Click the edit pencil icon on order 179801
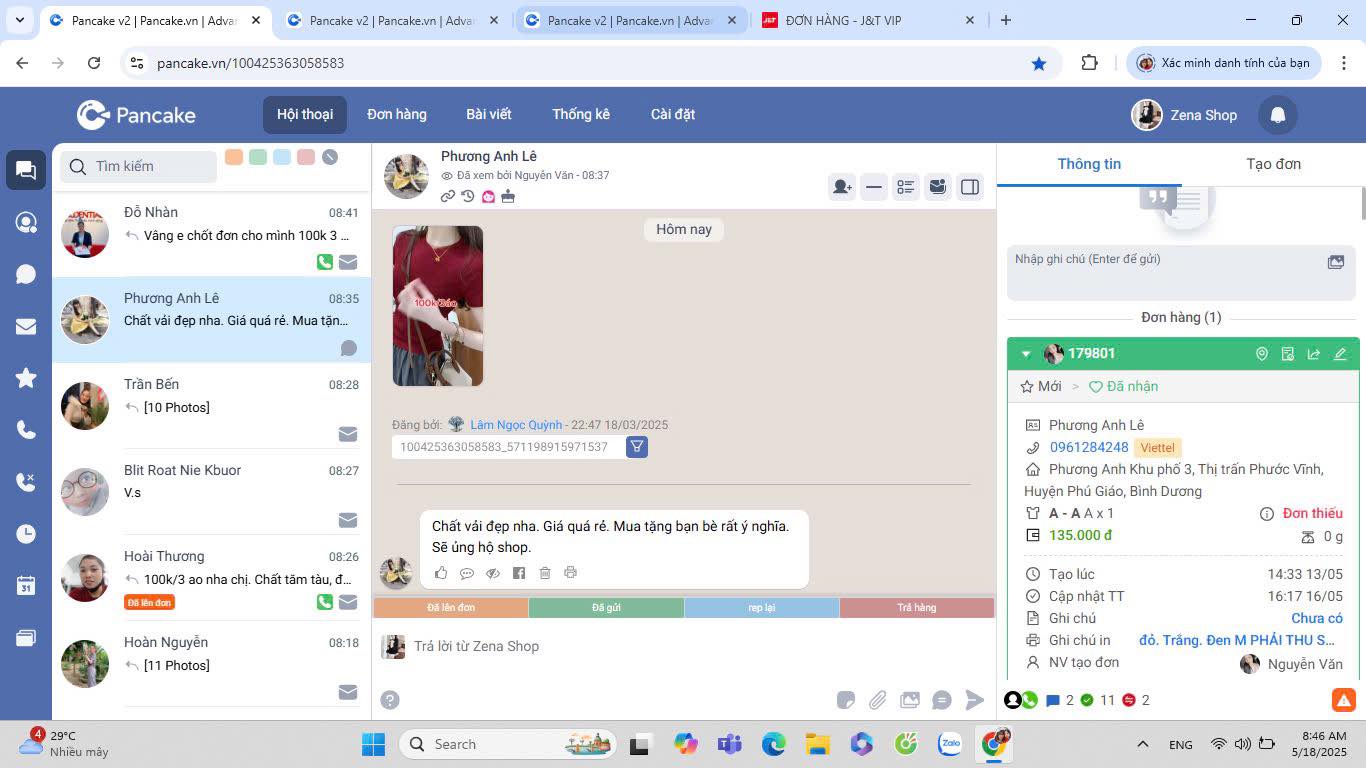The image size is (1366, 768). 1340,354
